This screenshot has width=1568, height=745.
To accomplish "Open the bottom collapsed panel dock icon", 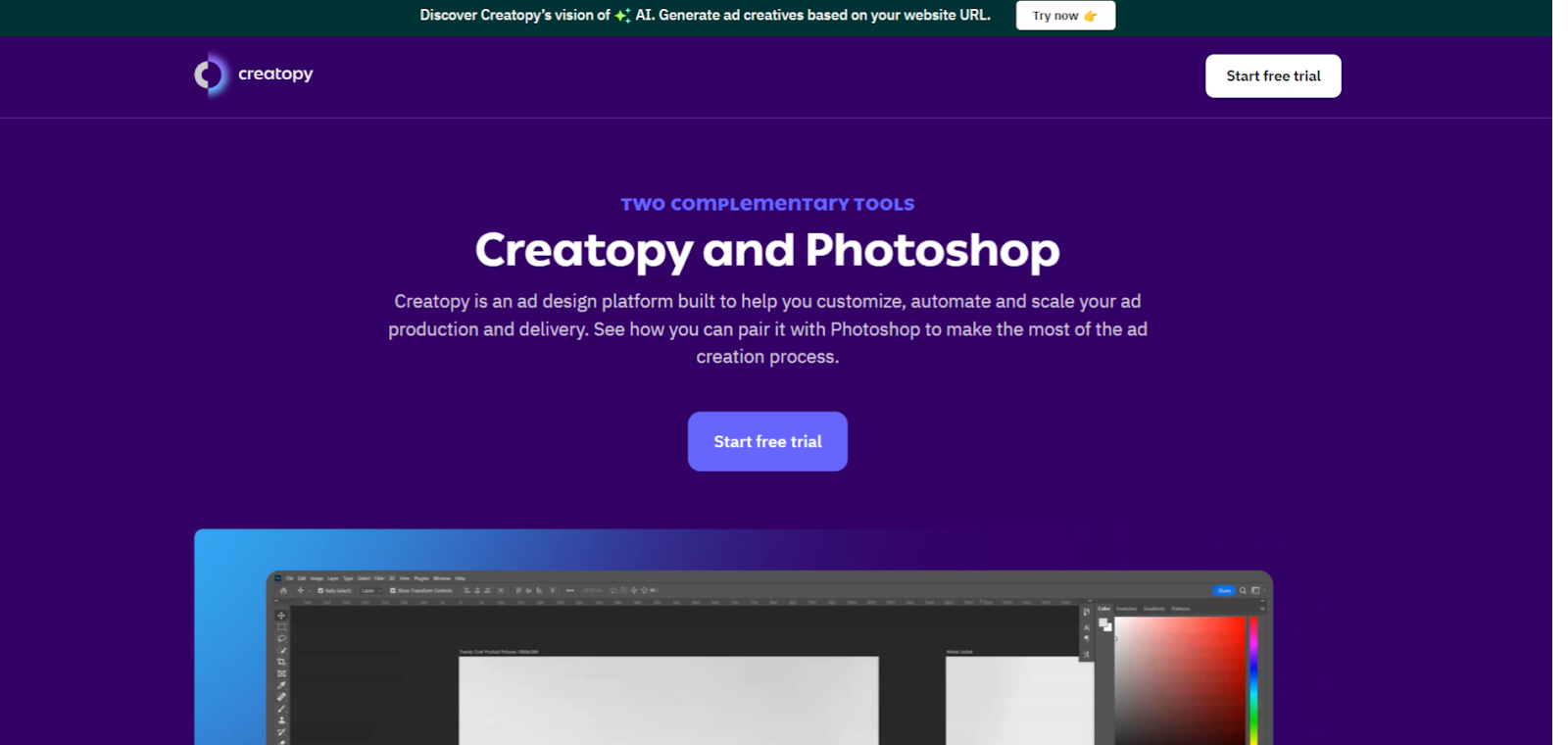I will coord(1087,654).
